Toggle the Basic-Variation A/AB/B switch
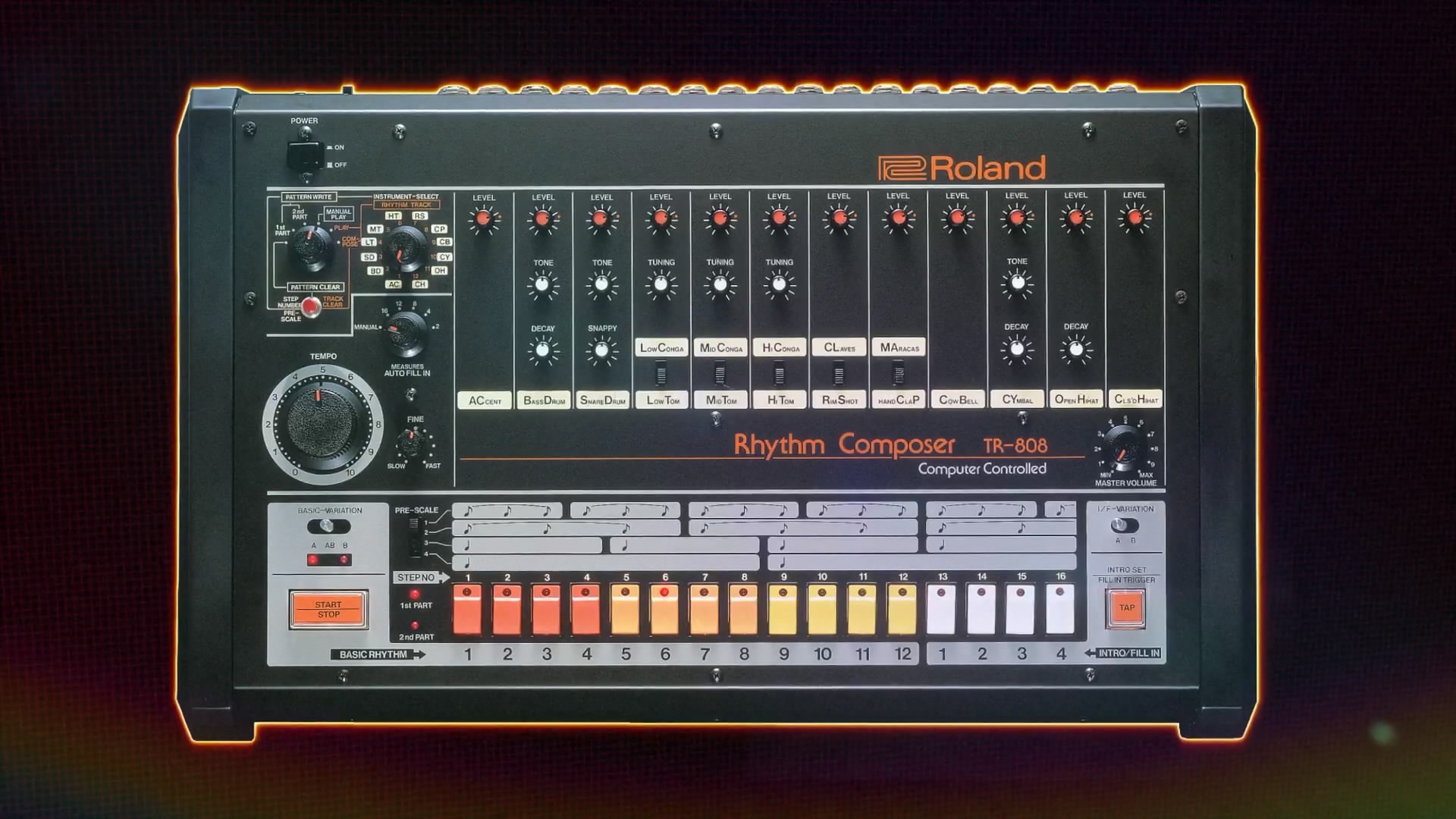 pyautogui.click(x=328, y=526)
